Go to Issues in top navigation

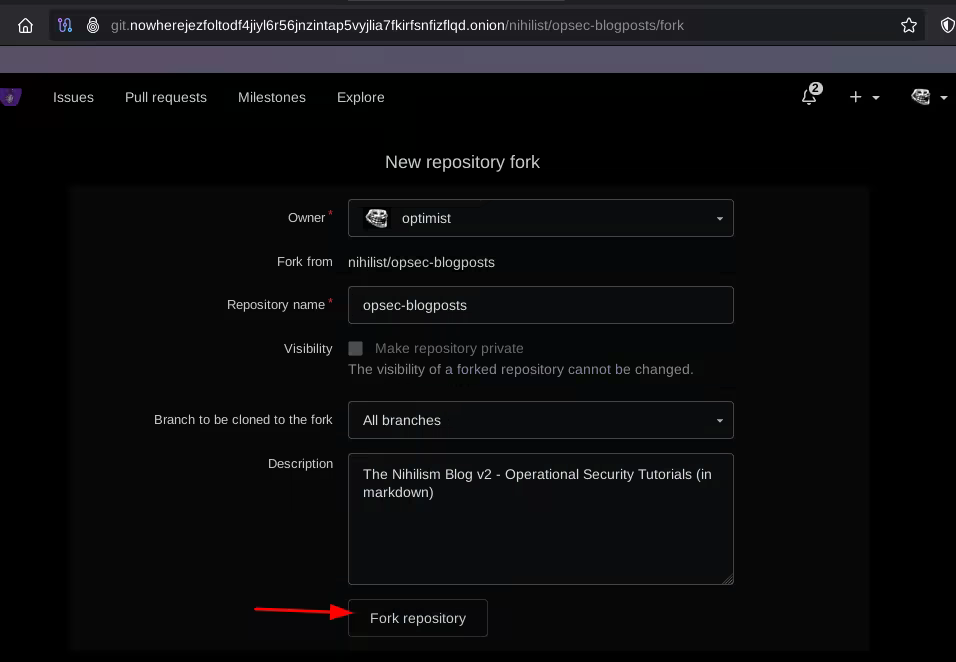tap(73, 97)
